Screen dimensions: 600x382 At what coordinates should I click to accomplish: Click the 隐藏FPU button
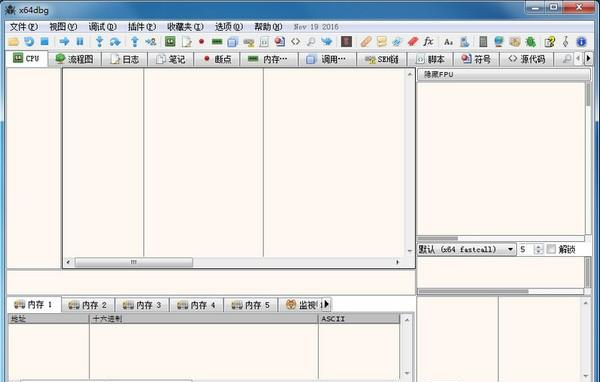coord(503,74)
